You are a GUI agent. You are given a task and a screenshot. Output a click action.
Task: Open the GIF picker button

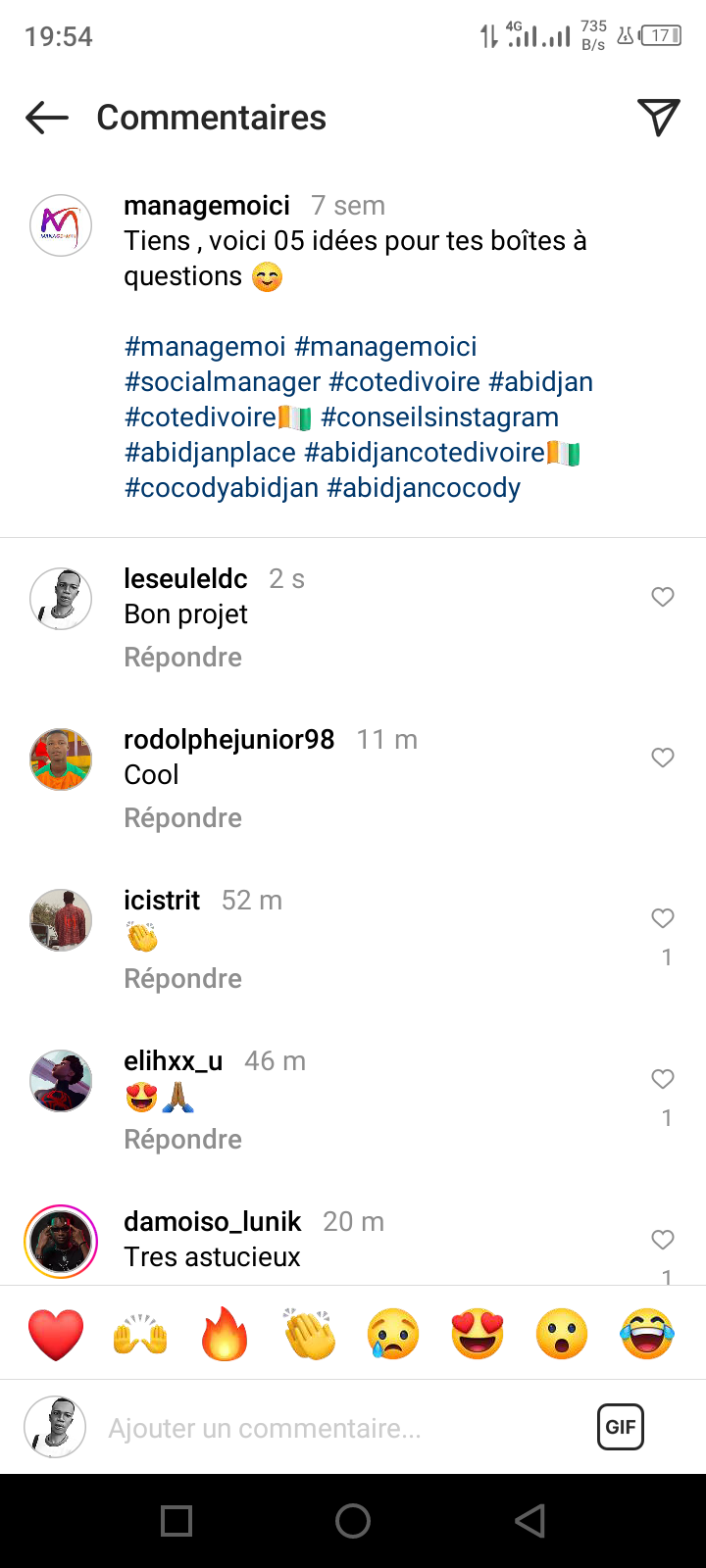(x=620, y=1427)
